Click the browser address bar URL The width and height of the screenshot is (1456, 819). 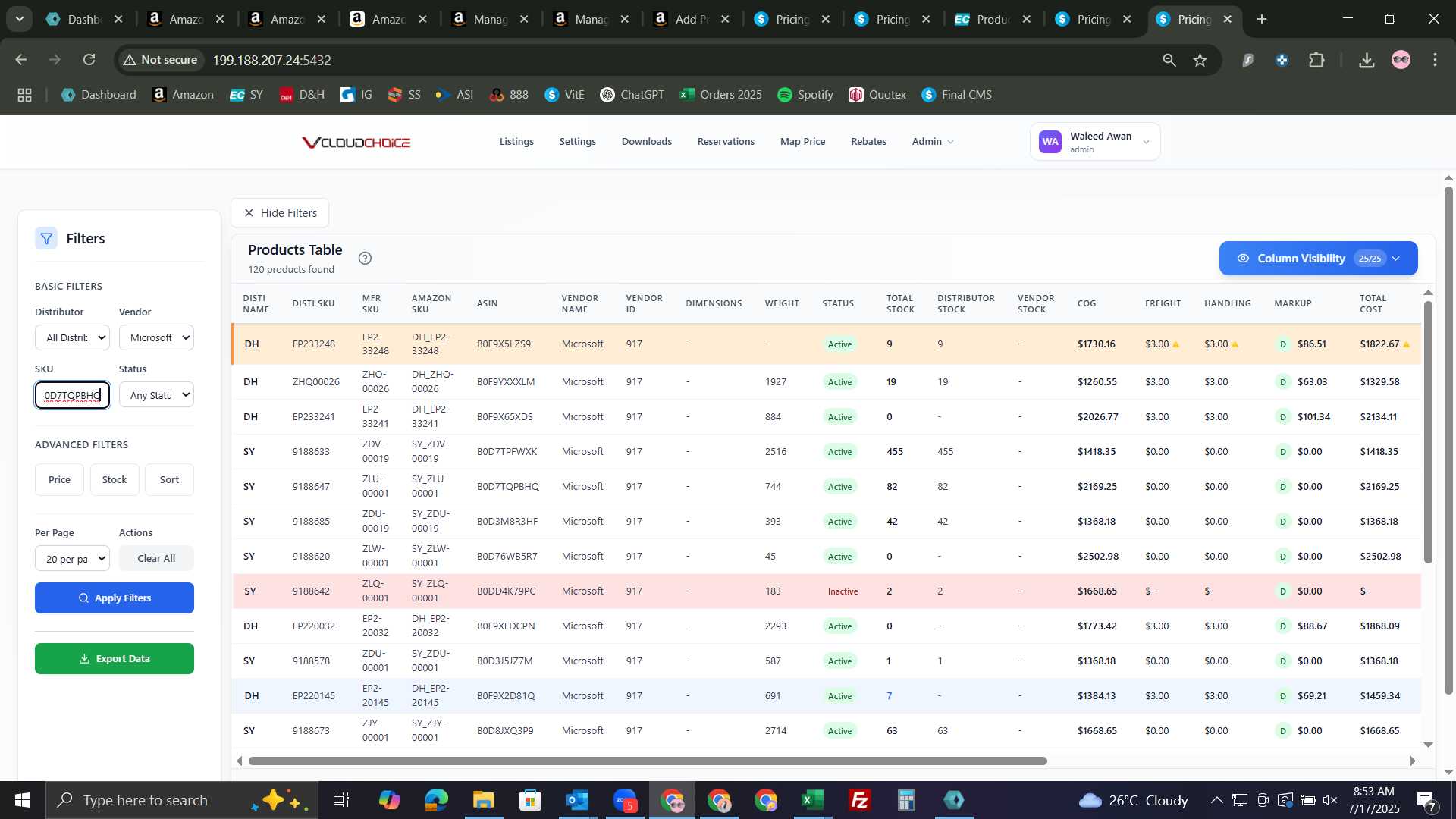pyautogui.click(x=271, y=60)
